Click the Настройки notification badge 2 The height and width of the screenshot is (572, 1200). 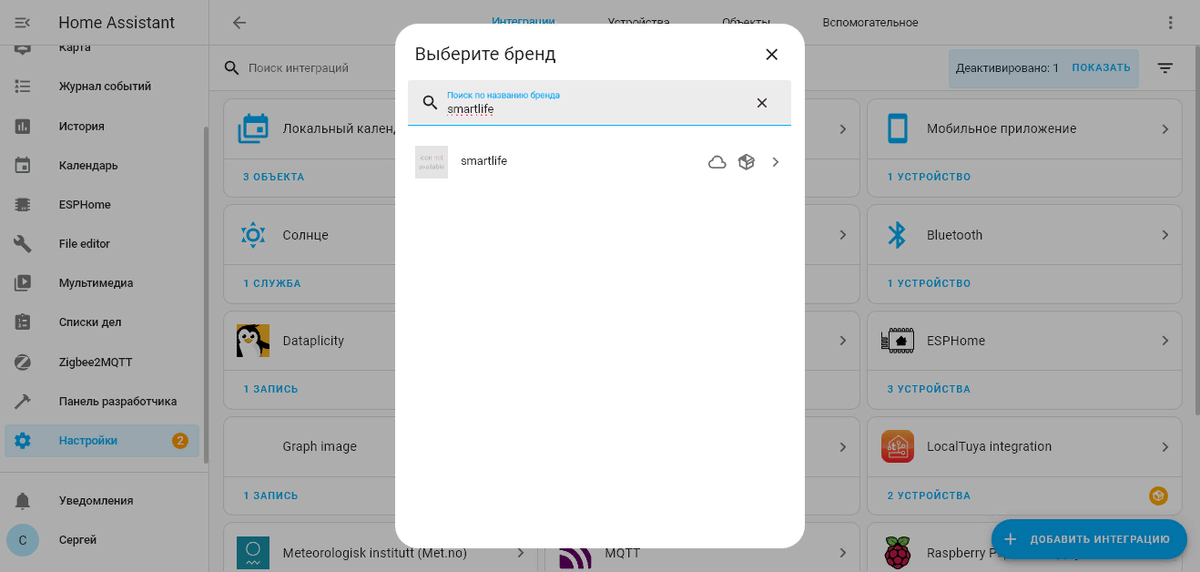coord(180,441)
